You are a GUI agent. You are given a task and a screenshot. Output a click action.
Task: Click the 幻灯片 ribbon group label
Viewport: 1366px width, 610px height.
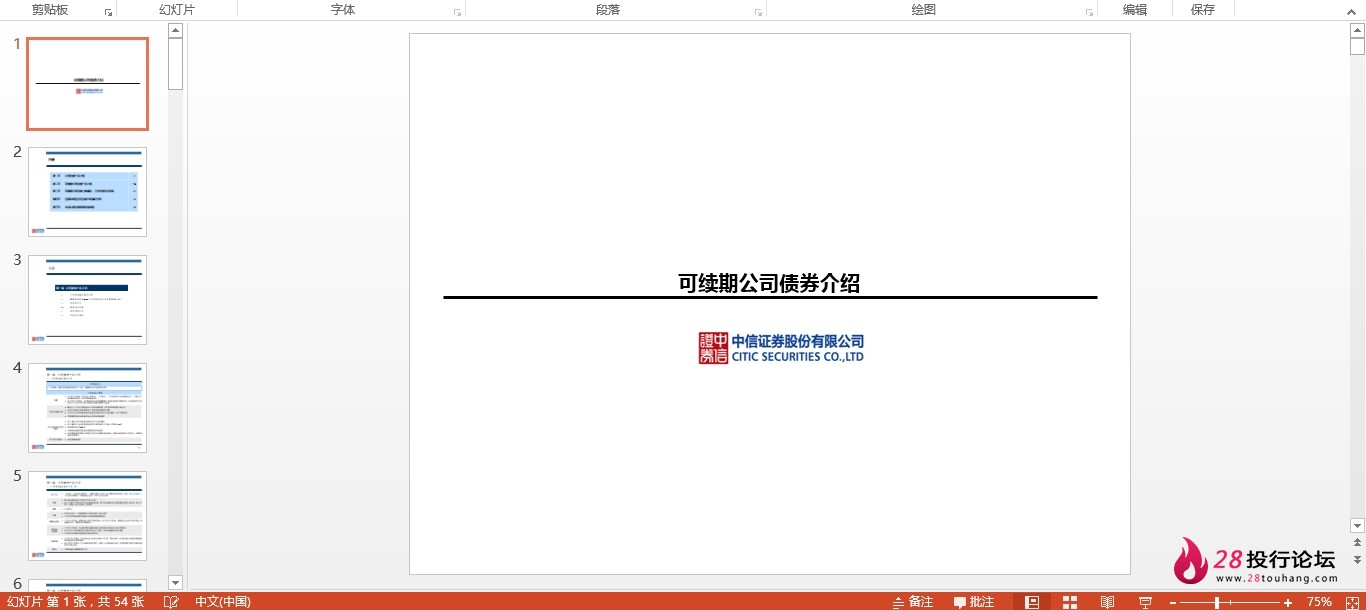point(177,9)
